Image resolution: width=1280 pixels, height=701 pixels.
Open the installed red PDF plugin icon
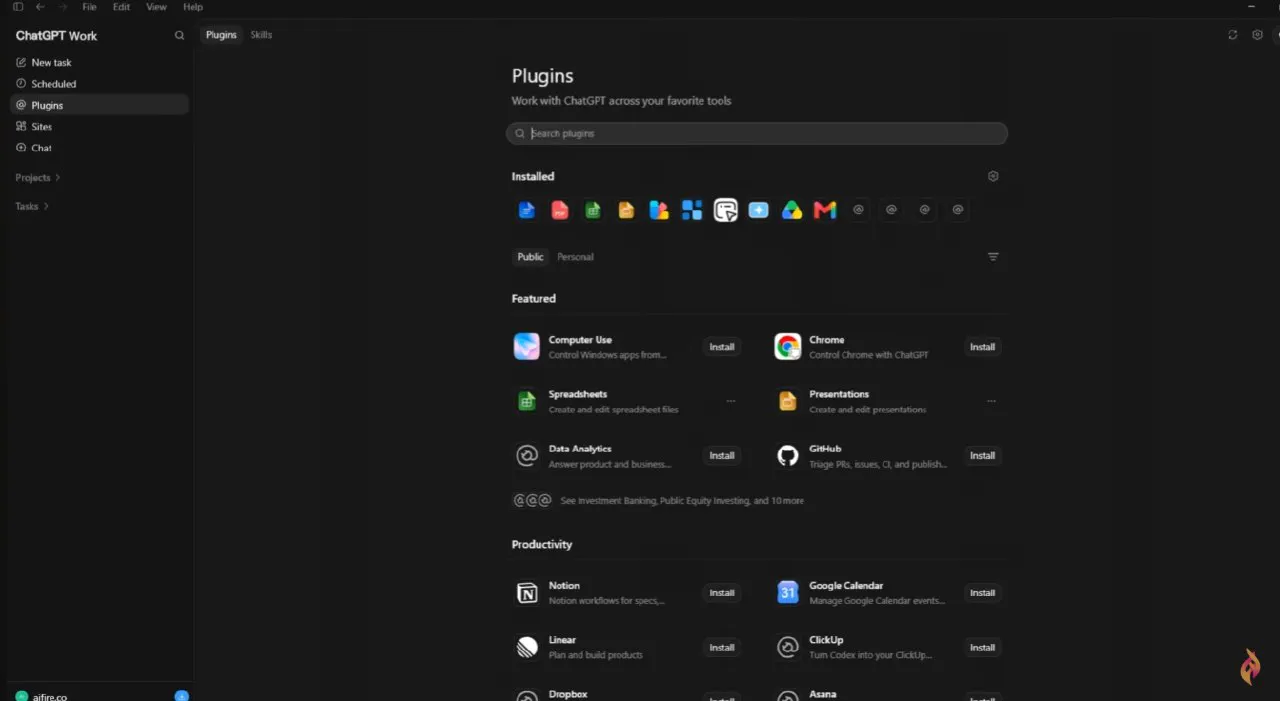560,210
